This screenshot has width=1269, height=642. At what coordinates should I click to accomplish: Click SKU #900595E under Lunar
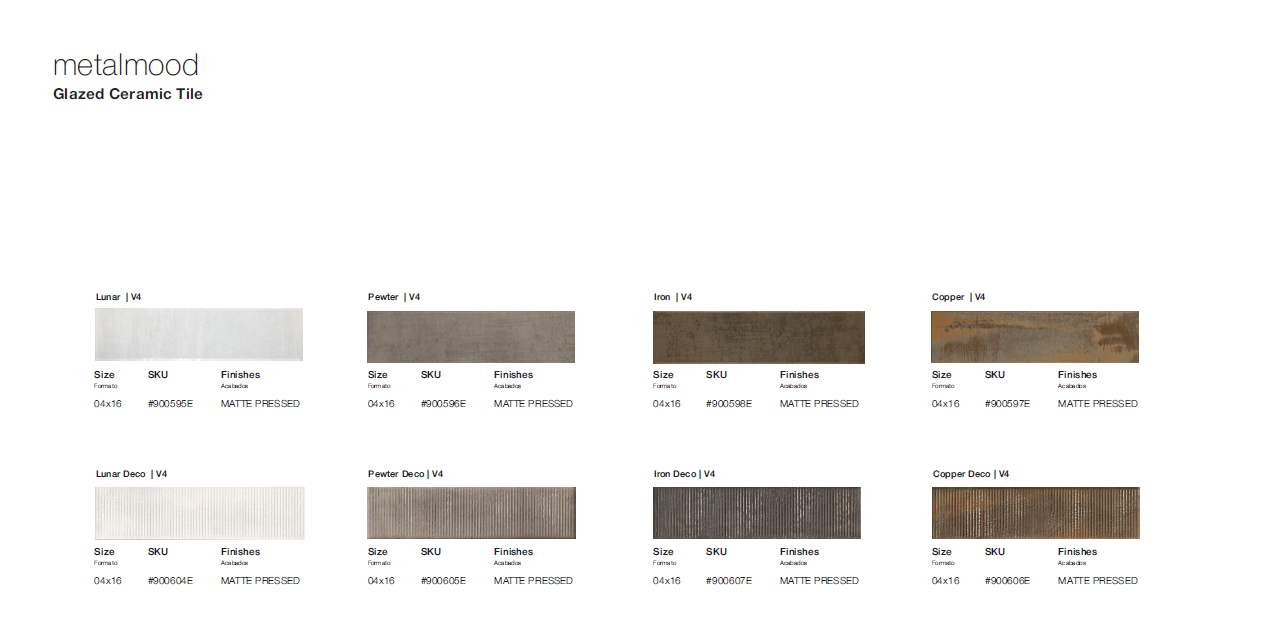pyautogui.click(x=170, y=404)
